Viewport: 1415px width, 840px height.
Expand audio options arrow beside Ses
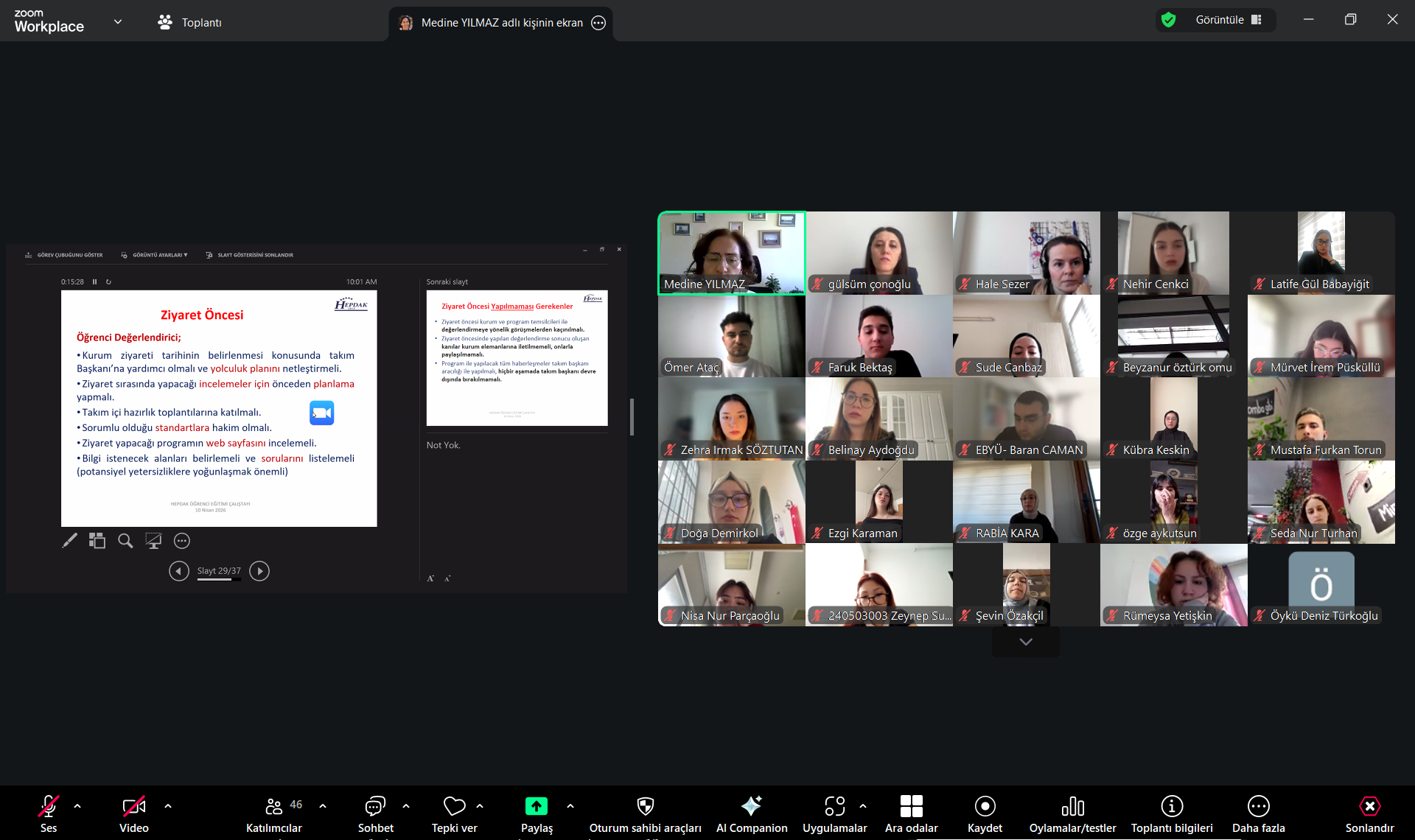pos(77,806)
